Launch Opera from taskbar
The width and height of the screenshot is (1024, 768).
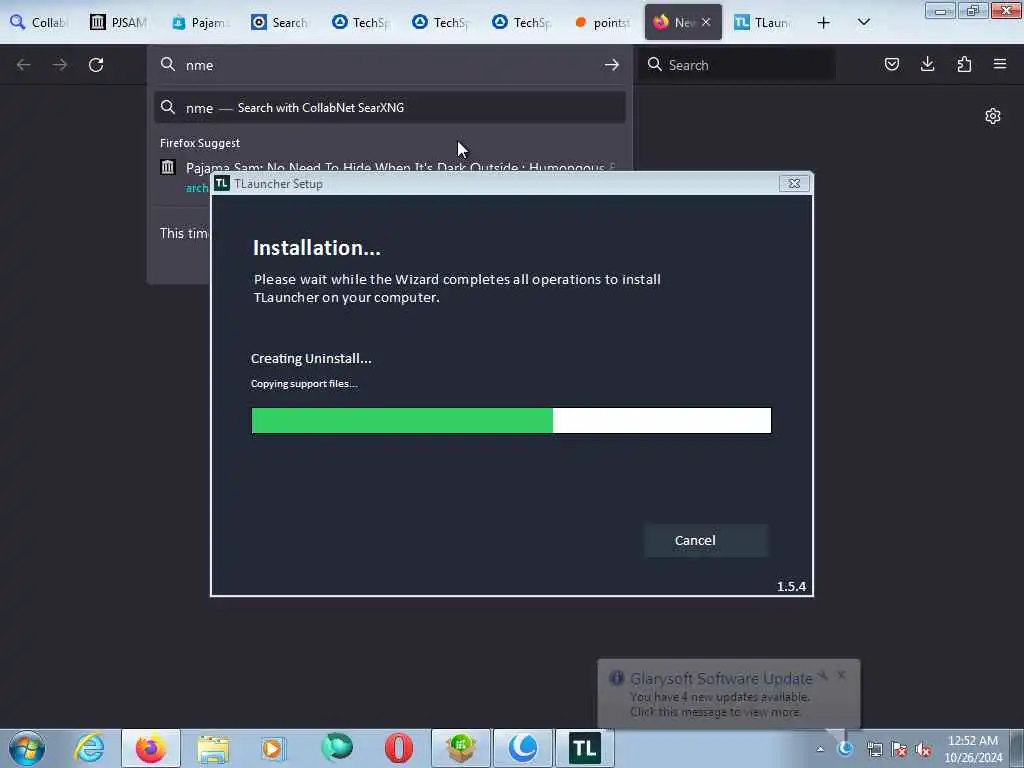[x=399, y=748]
